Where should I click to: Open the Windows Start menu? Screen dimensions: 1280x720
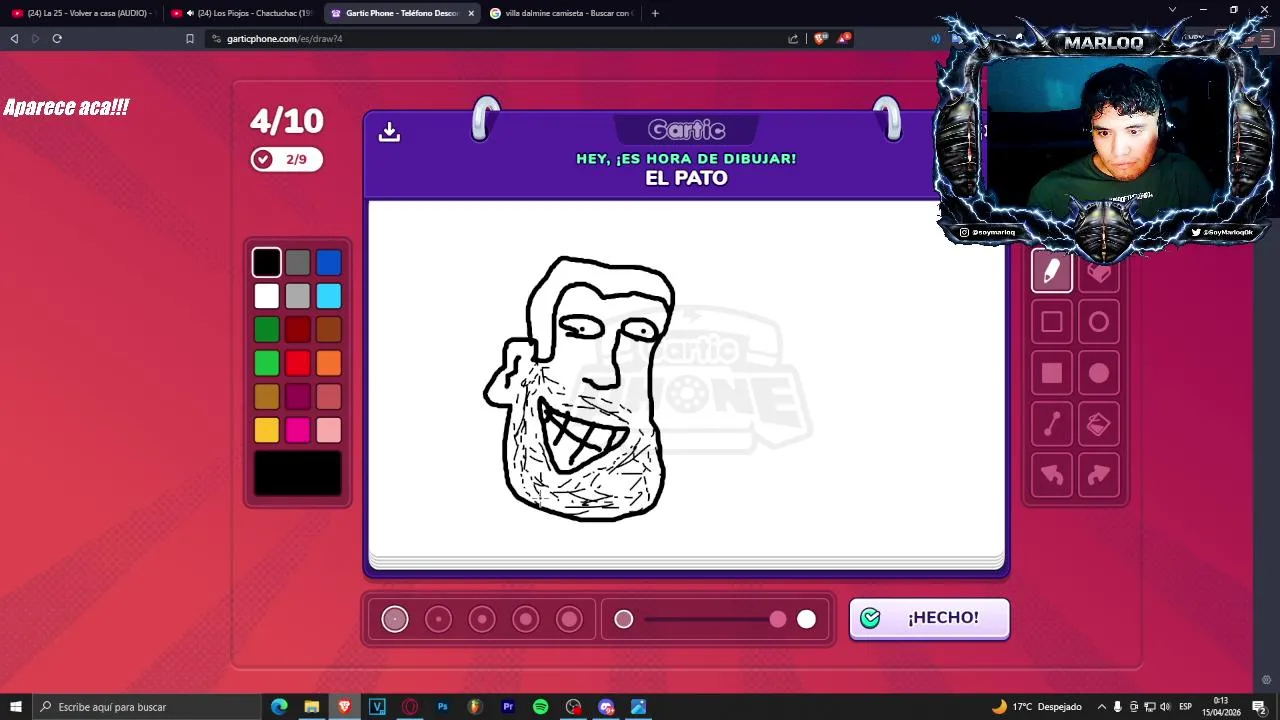pos(15,707)
